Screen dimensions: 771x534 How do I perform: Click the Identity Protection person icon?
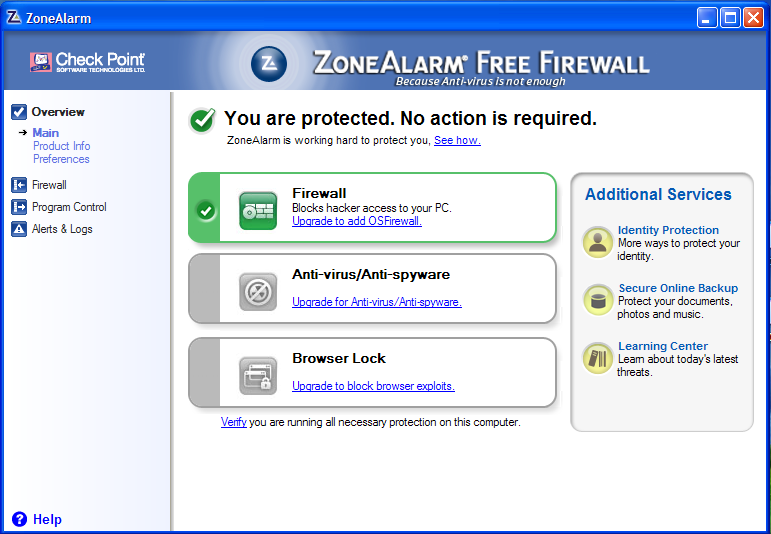[x=597, y=242]
